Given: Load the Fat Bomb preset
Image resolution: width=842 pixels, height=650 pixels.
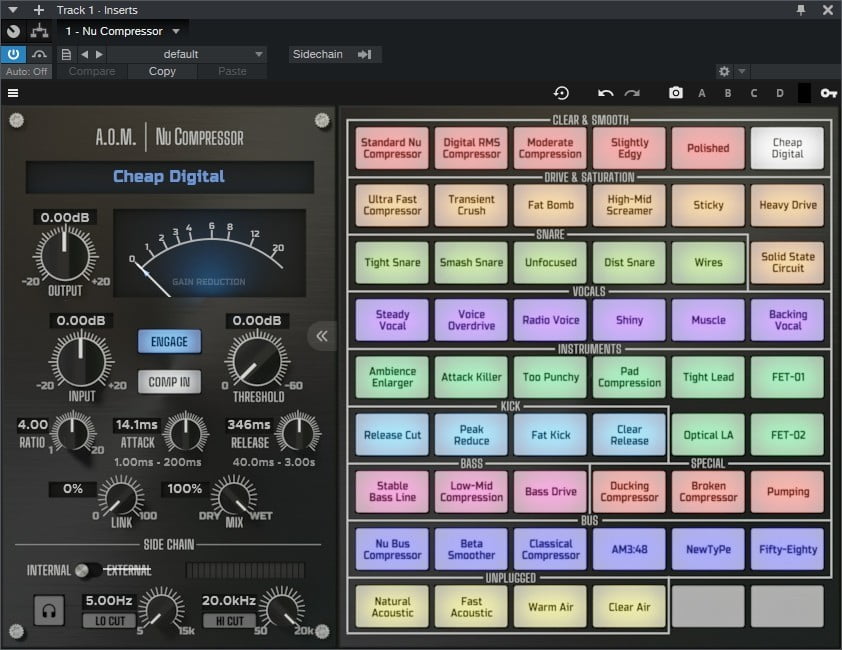Looking at the screenshot, I should [550, 205].
